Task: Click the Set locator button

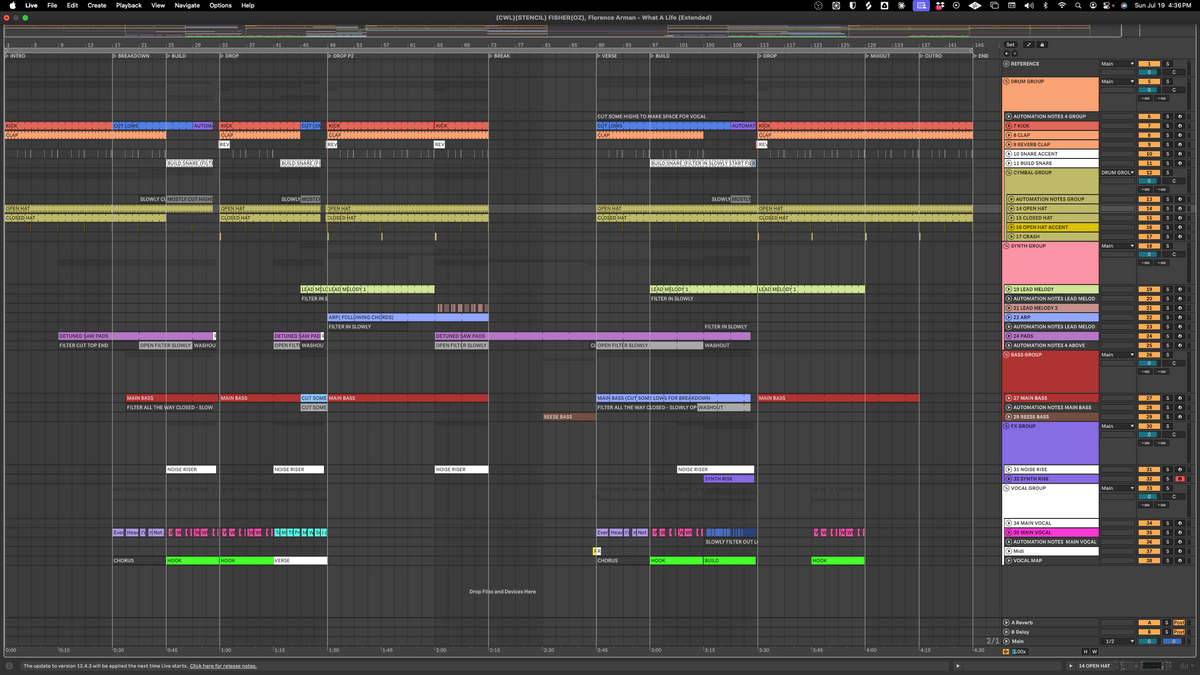Action: tap(1010, 45)
